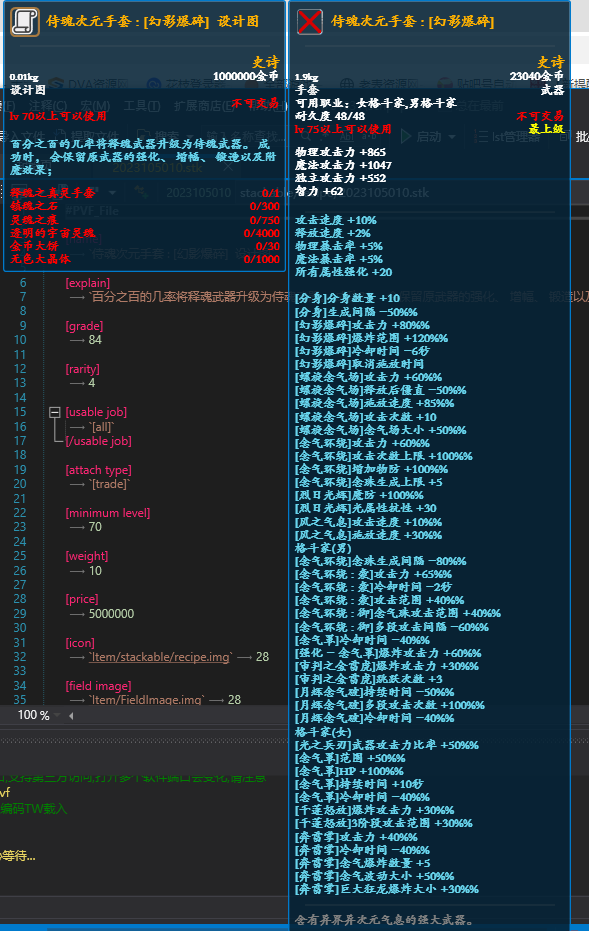Click the 无色大晶体 0/1000 material row
This screenshot has width=589, height=931.
click(144, 259)
